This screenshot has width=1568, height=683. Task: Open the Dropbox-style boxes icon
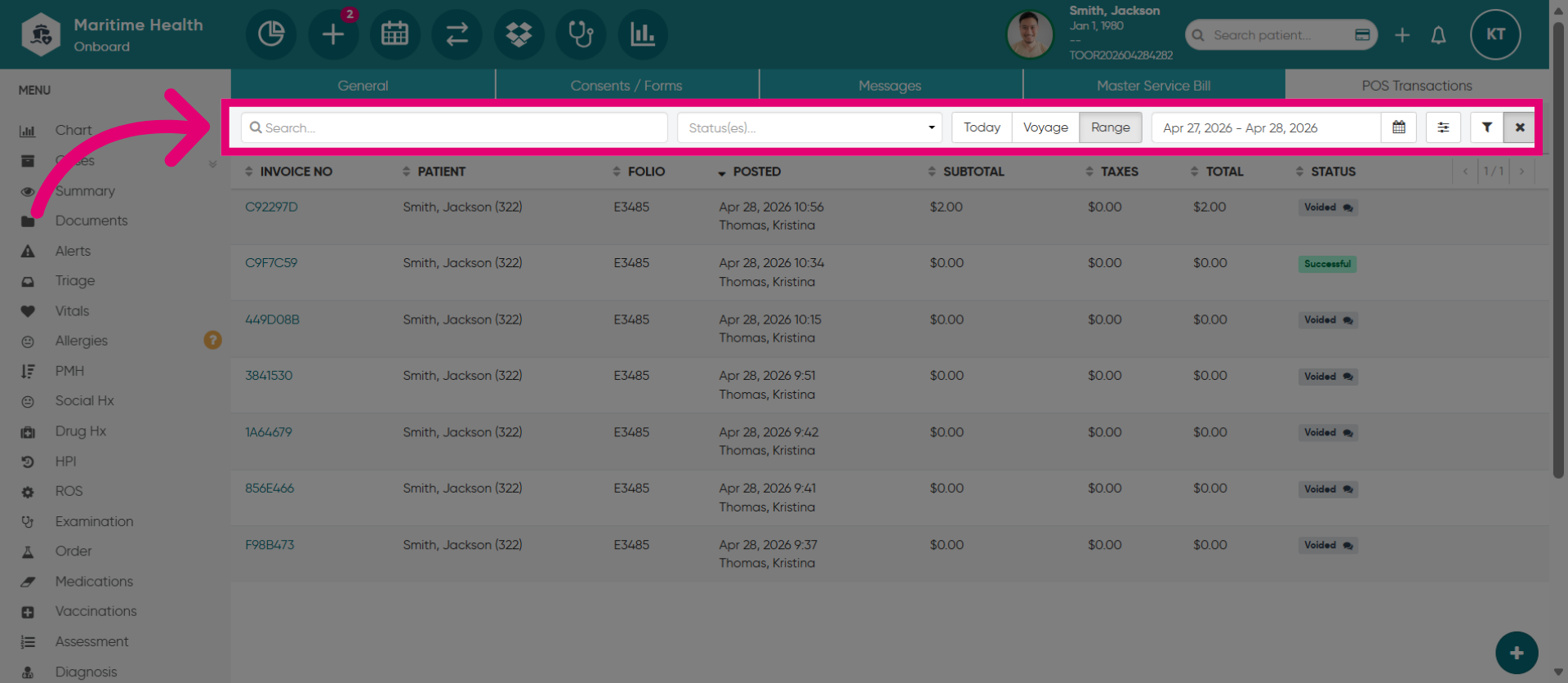(519, 34)
